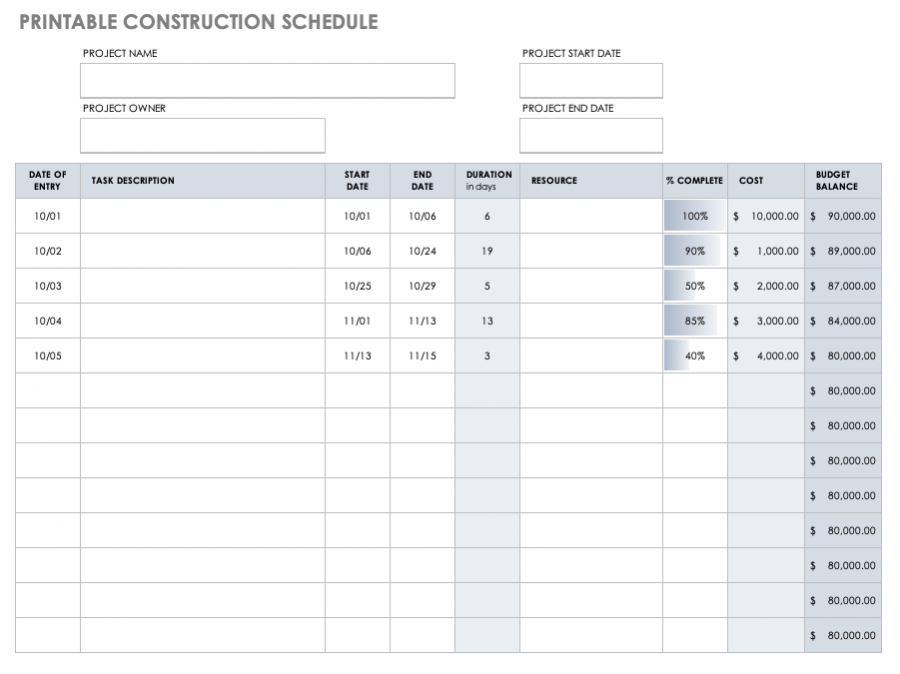
Task: Select the 40% complete progress cell
Action: click(695, 356)
